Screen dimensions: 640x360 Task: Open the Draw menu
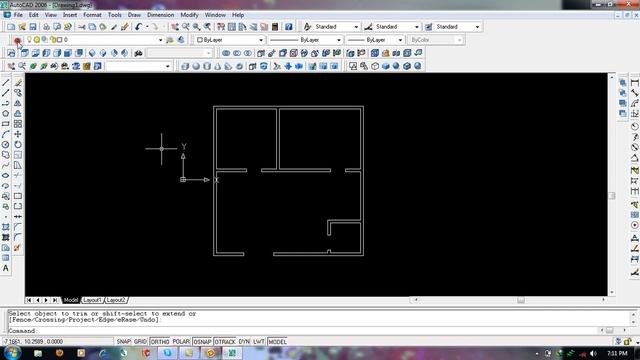pos(134,15)
